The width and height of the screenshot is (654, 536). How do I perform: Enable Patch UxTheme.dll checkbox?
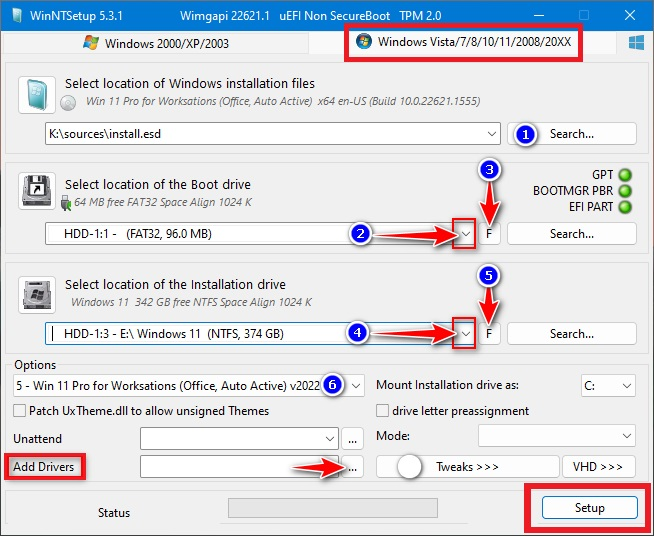pos(19,411)
